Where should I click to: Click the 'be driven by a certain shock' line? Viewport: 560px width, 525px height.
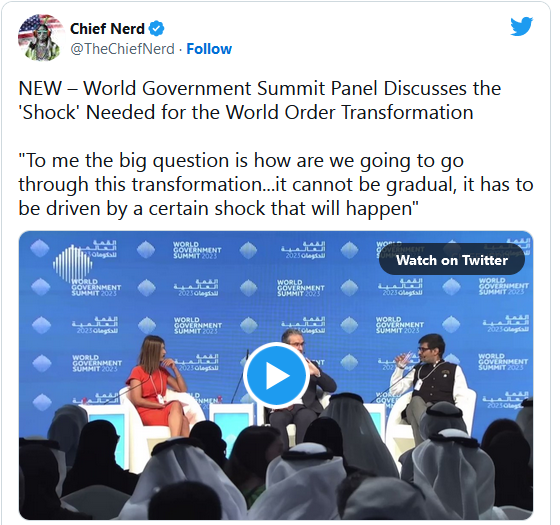pos(218,208)
